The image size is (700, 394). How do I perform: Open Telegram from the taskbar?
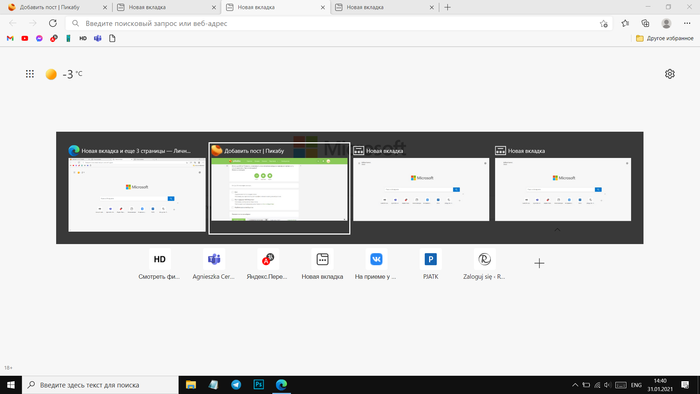[x=236, y=385]
